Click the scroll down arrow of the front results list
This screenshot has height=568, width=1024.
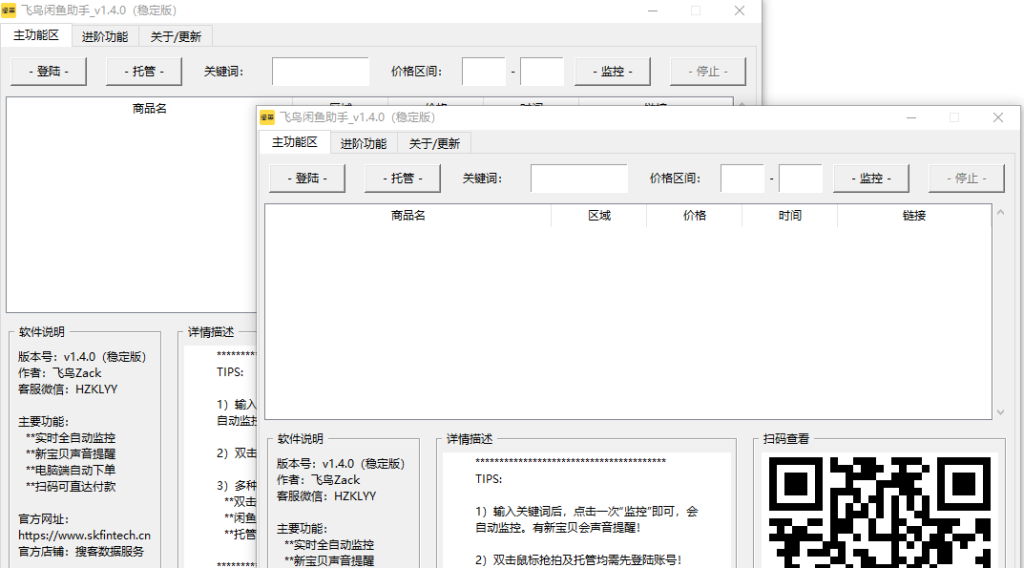(x=1000, y=412)
